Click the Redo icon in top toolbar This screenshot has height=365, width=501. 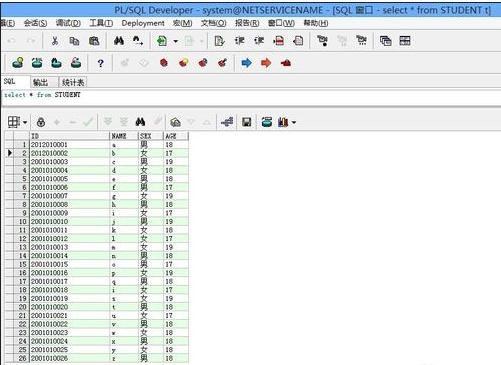pos(31,41)
